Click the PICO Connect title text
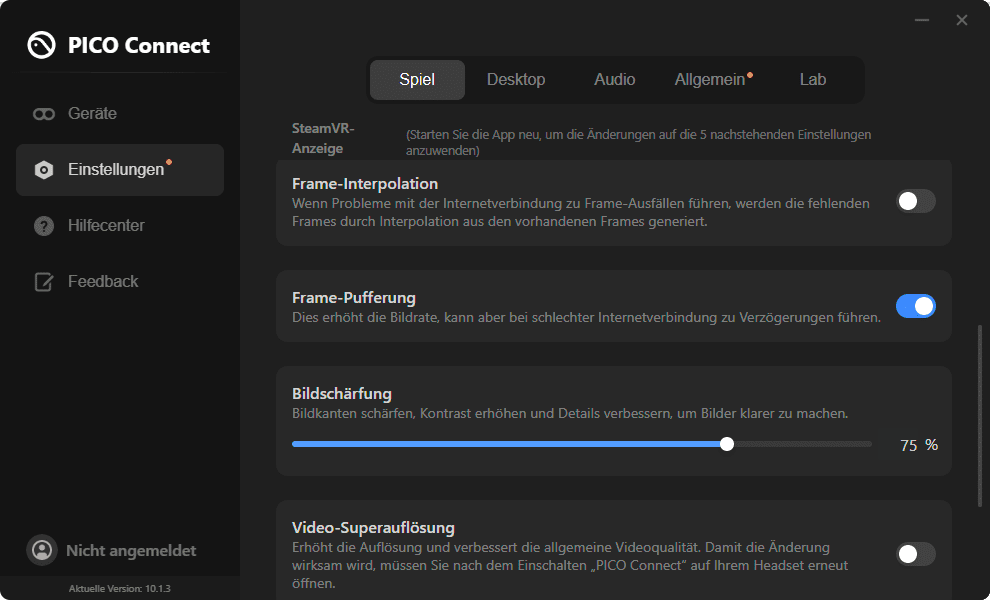Viewport: 990px width, 600px height. (138, 45)
